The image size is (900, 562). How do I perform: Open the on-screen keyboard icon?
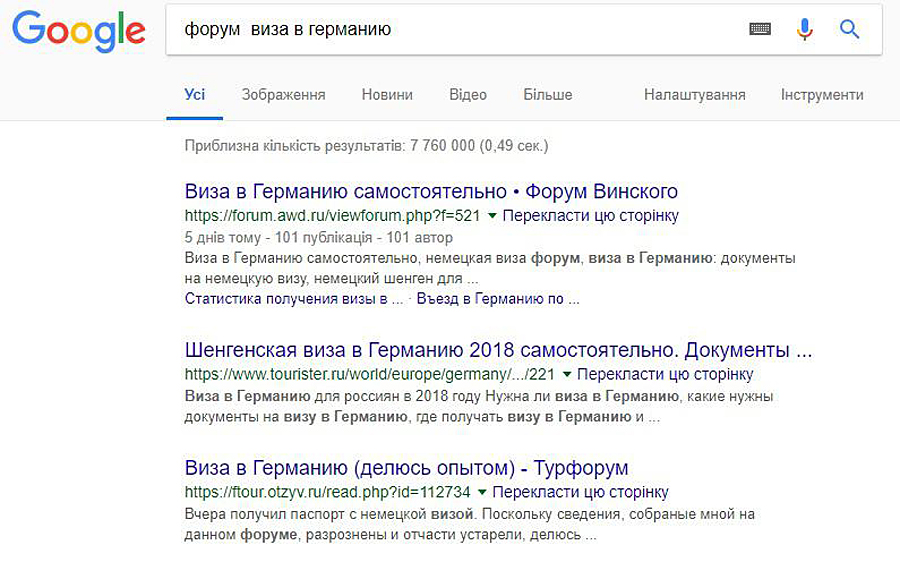pos(760,29)
